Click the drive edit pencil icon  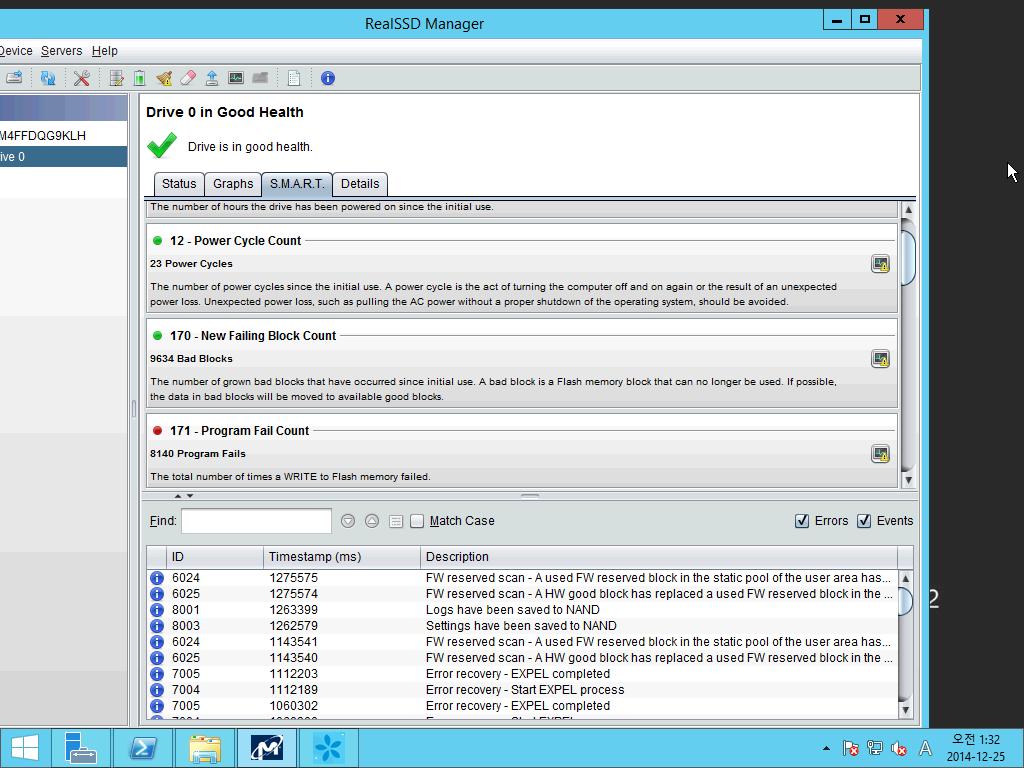[x=116, y=78]
